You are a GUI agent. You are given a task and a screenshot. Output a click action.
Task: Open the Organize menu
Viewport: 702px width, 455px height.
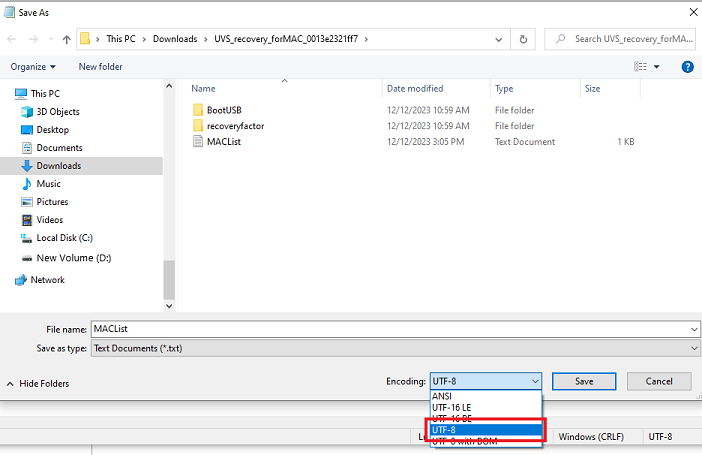33,67
